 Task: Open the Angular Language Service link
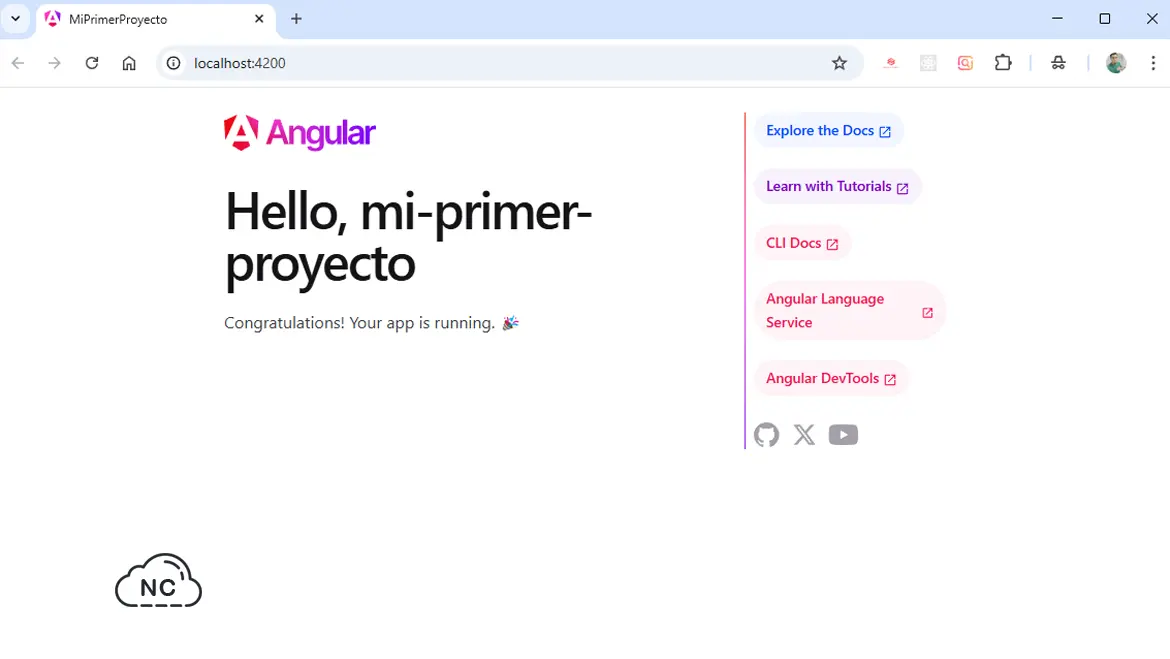(x=849, y=310)
